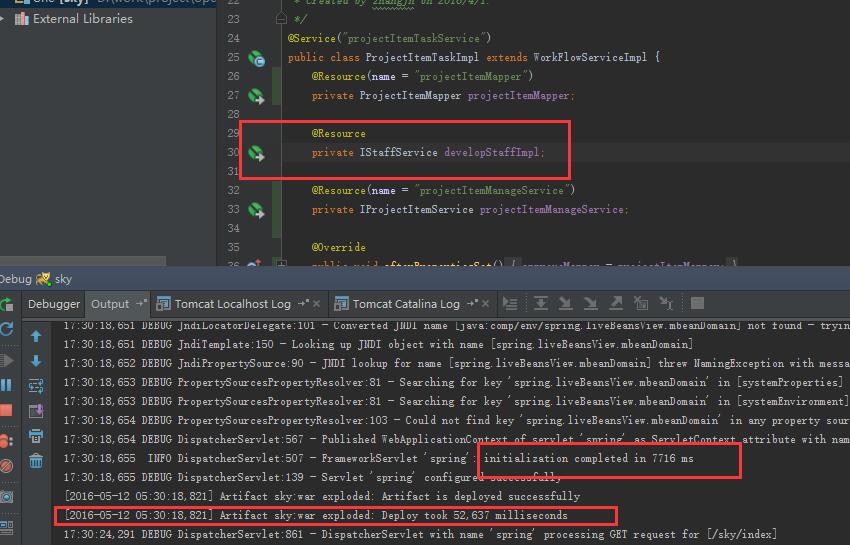Viewport: 850px width, 545px height.
Task: Click autowired dependency gutter icon on line 27
Action: point(256,96)
